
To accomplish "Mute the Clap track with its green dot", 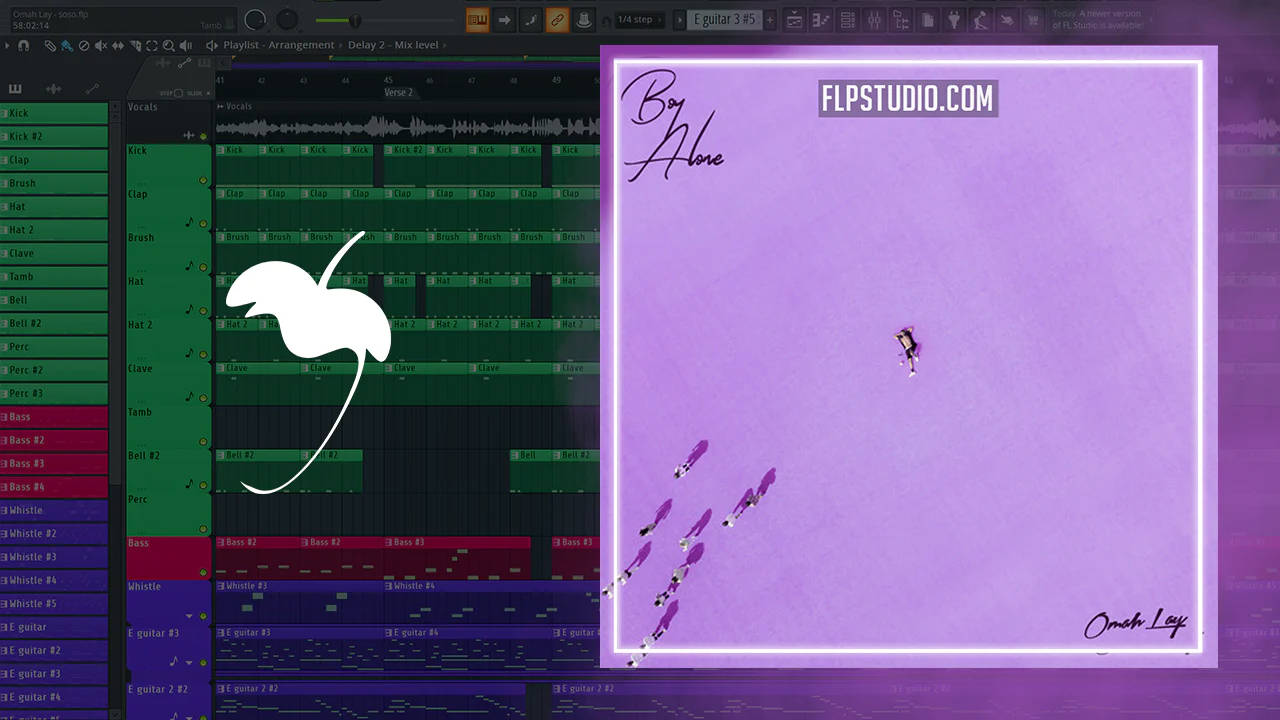I will [x=204, y=224].
